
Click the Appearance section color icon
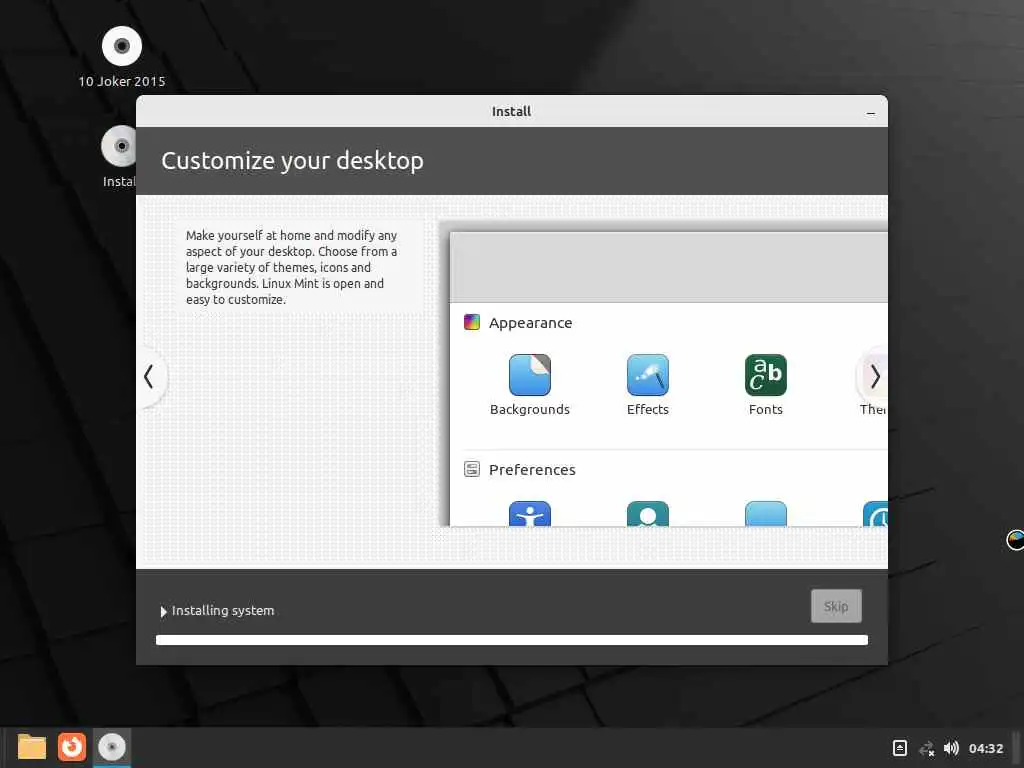(x=472, y=322)
